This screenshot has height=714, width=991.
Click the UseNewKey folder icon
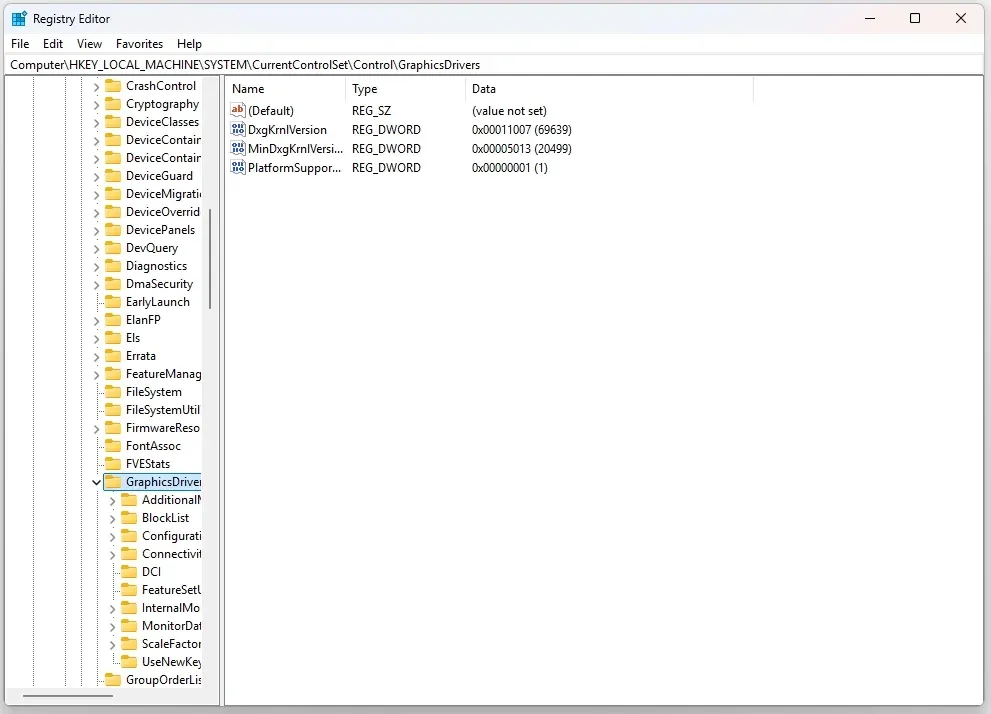pos(129,662)
